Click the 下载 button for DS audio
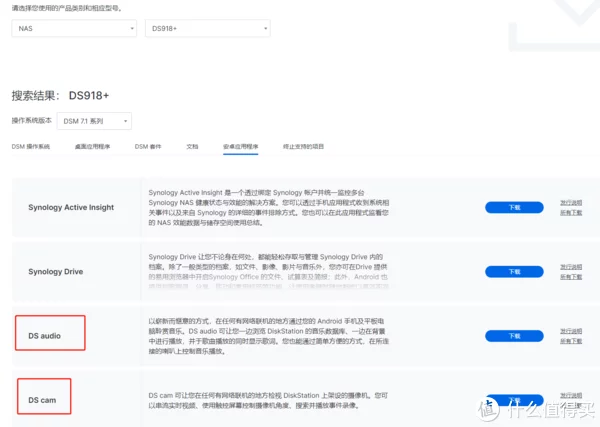The width and height of the screenshot is (600, 427). point(514,336)
